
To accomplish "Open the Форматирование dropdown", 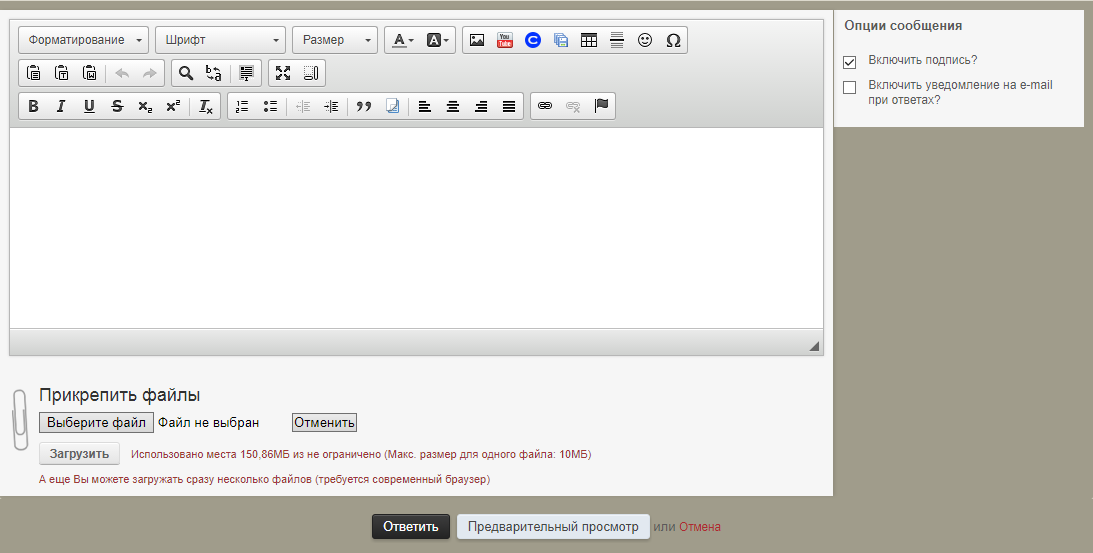I will [83, 40].
